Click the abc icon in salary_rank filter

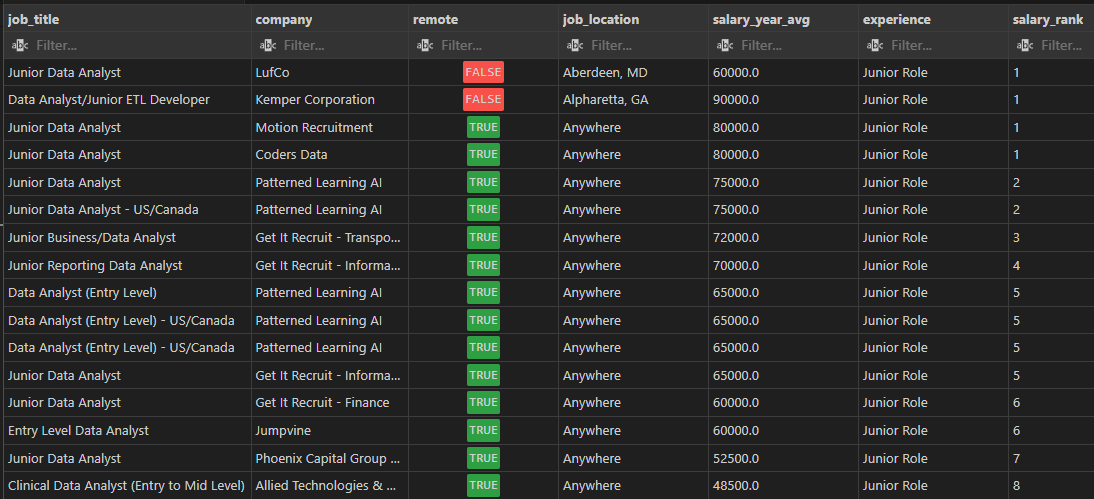point(1025,45)
